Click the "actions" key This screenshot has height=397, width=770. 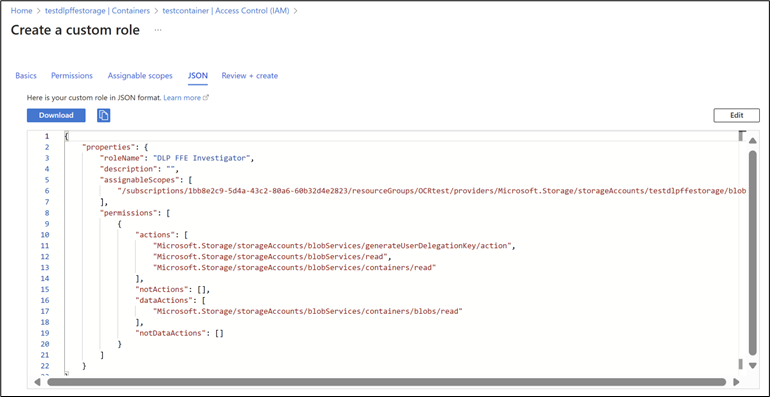coord(155,234)
